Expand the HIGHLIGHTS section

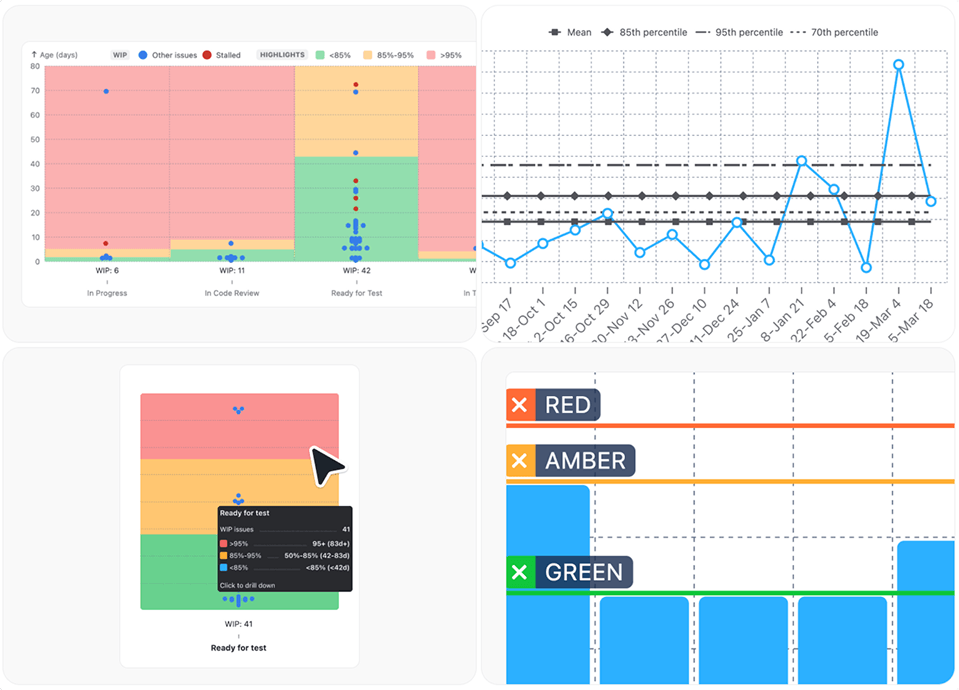click(x=281, y=54)
